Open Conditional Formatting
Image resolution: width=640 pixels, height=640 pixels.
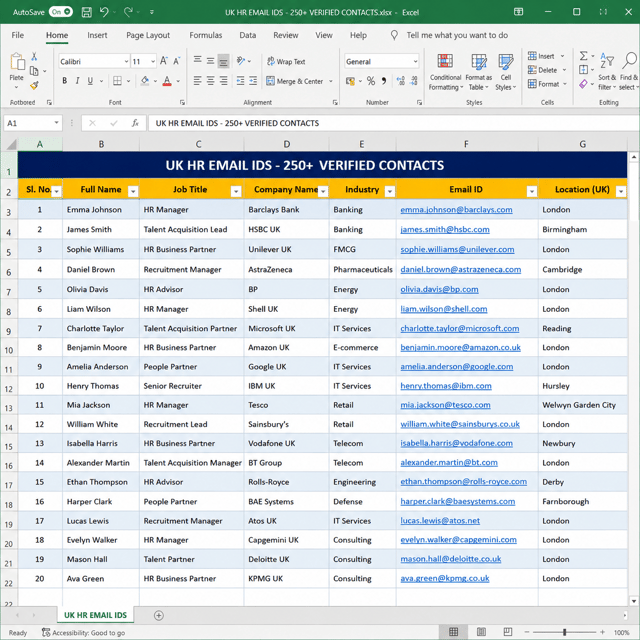(x=445, y=72)
